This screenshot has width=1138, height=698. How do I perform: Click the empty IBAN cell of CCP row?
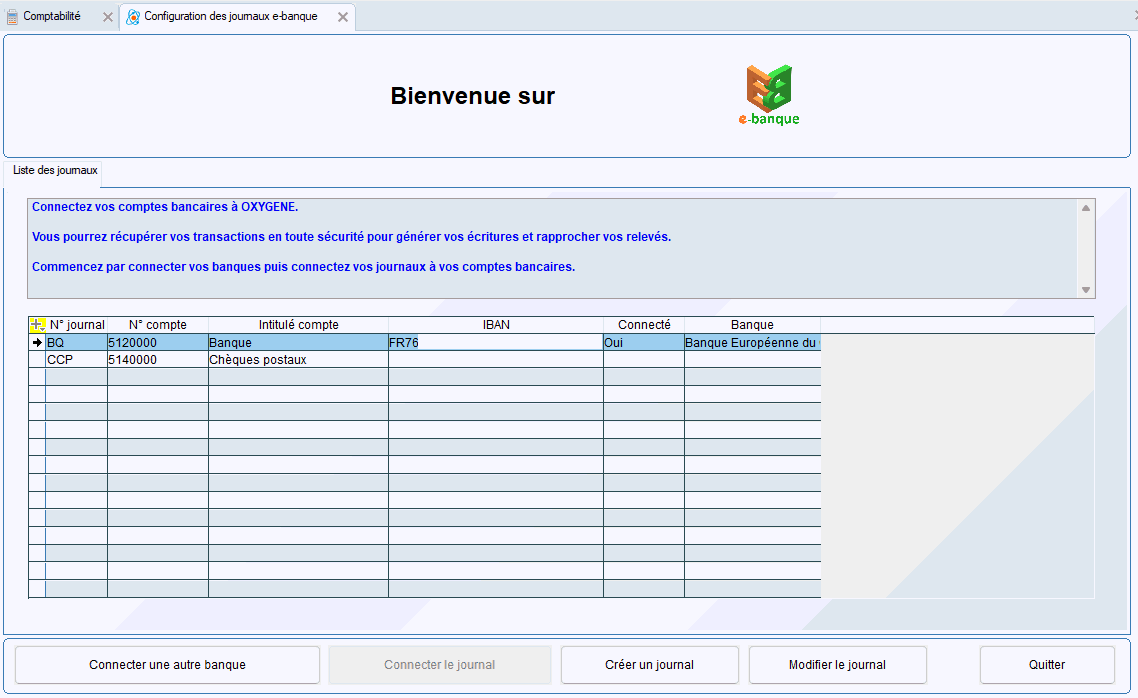pos(496,360)
